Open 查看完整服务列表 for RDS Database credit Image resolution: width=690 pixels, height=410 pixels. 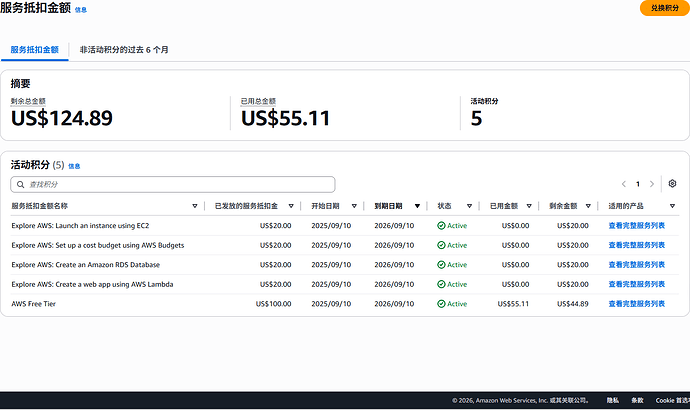tap(636, 265)
